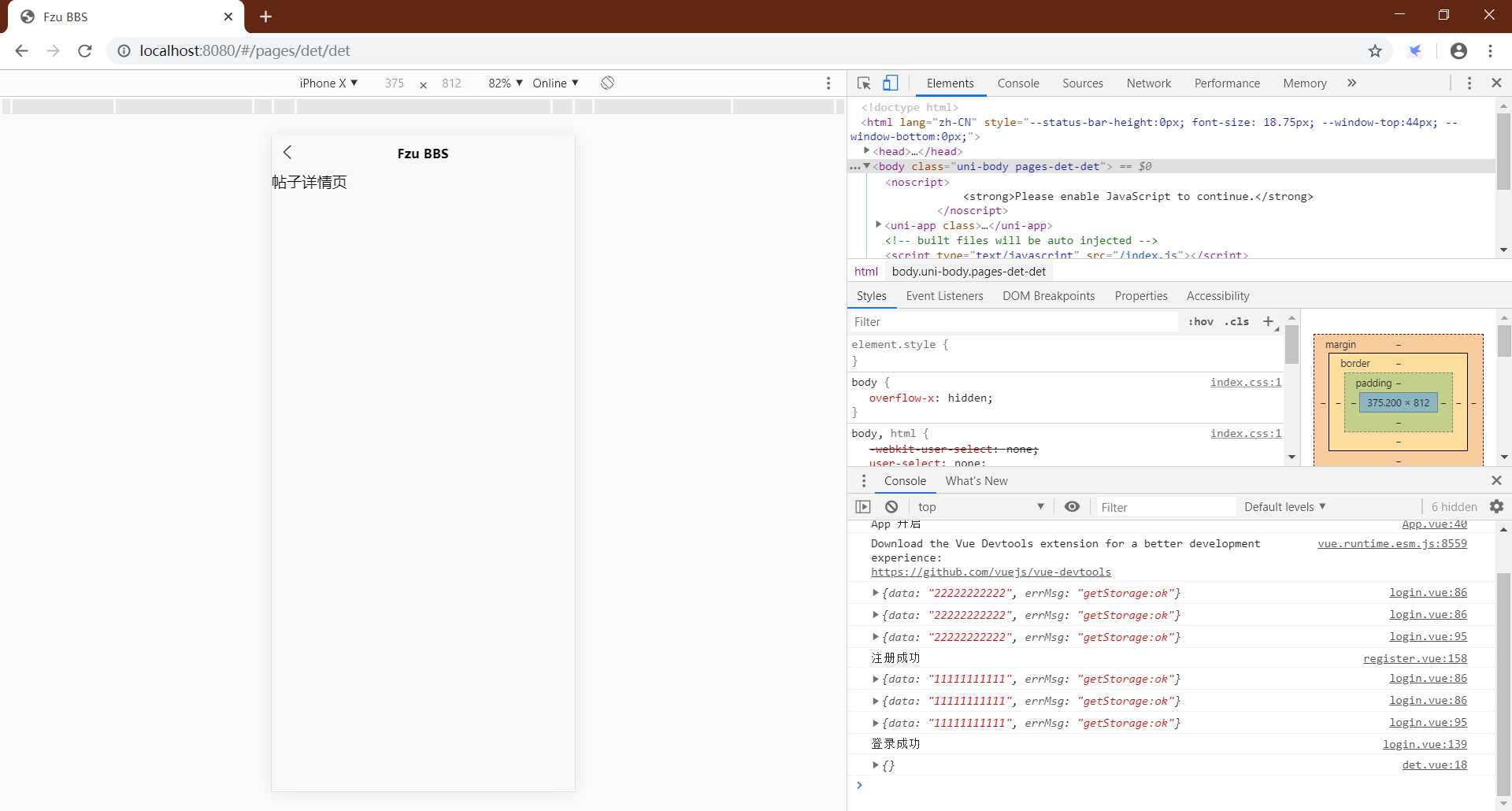Click the browser forward arrow
The image size is (1512, 811).
[53, 50]
